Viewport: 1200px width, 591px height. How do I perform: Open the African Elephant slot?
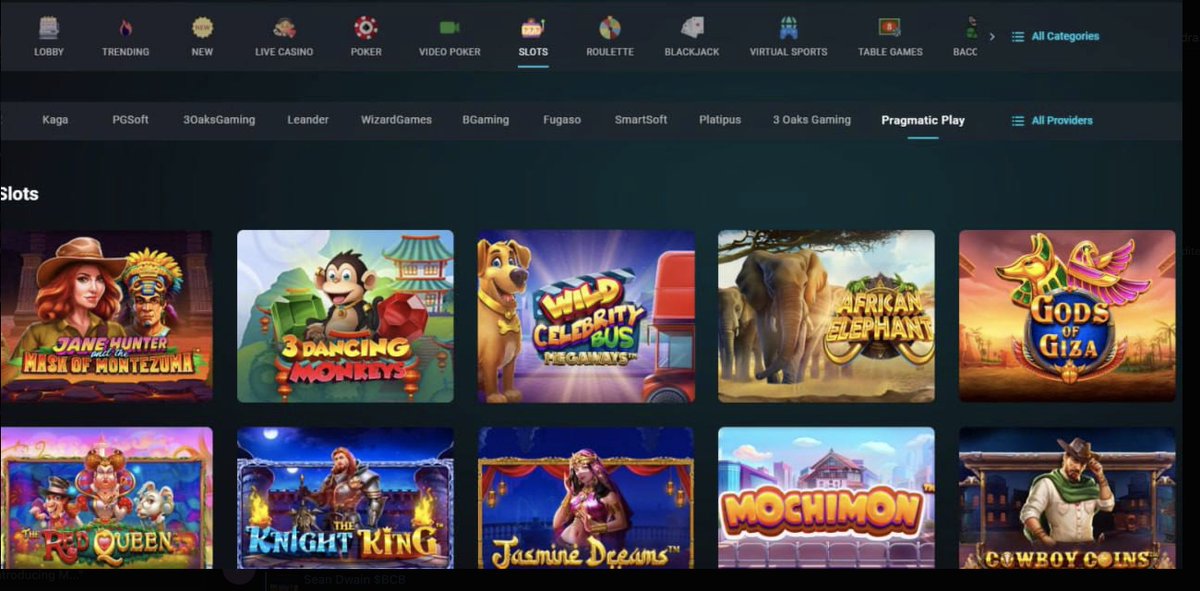click(x=826, y=316)
